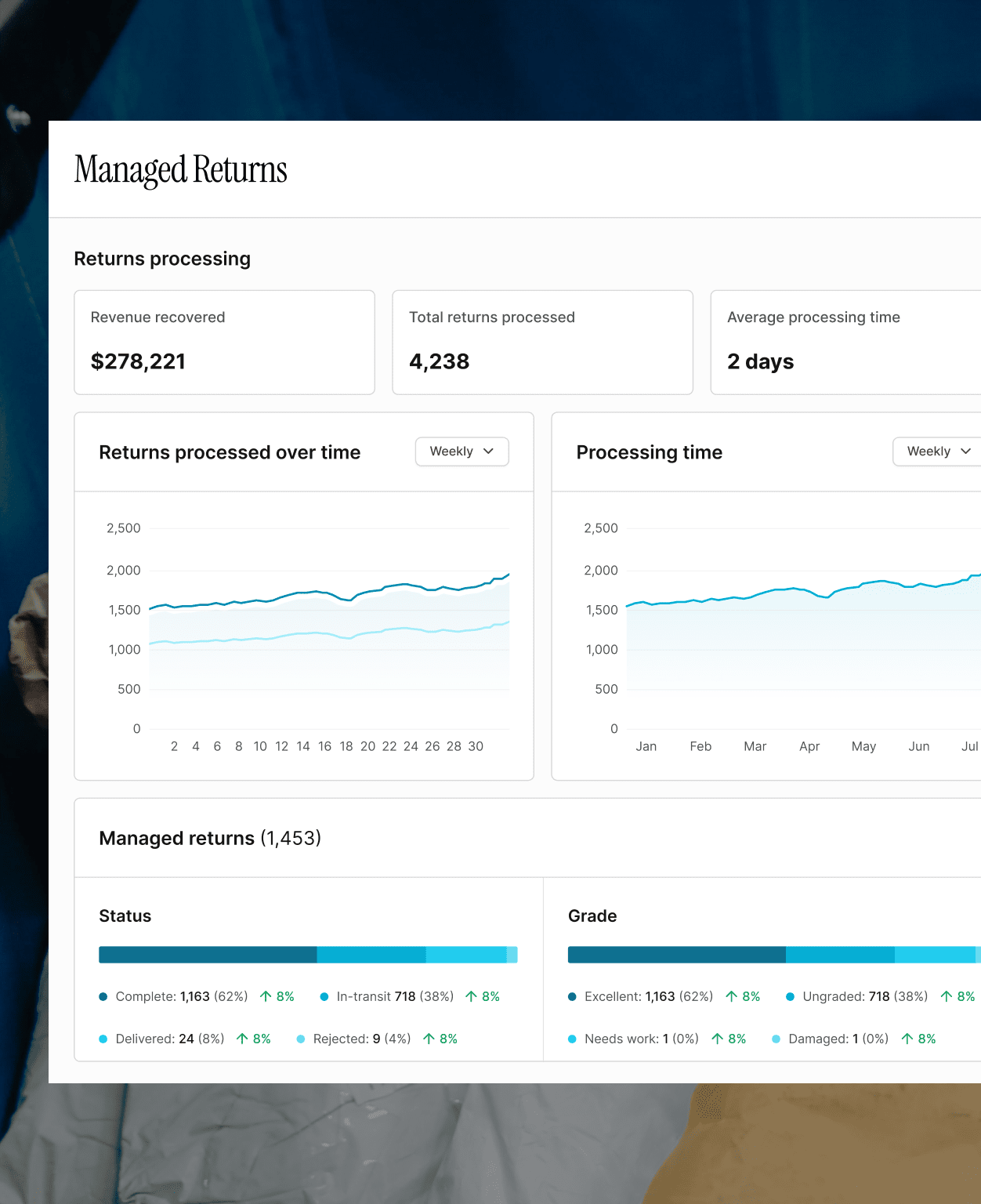Screen dimensions: 981x1204
Task: Click the Delivered: 24 (8%) label
Action: click(x=170, y=1039)
